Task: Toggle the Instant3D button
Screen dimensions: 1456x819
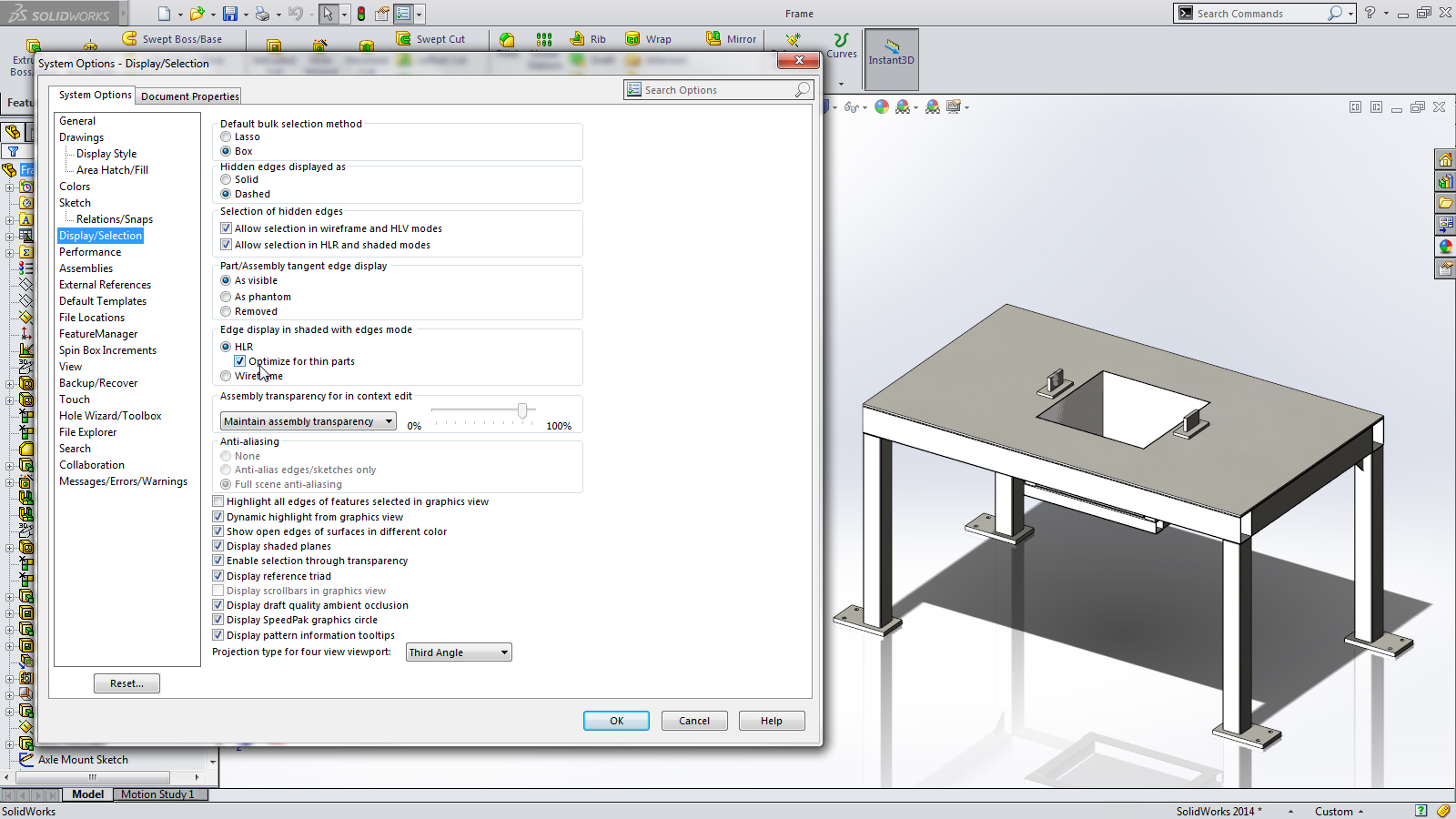Action: tap(891, 53)
